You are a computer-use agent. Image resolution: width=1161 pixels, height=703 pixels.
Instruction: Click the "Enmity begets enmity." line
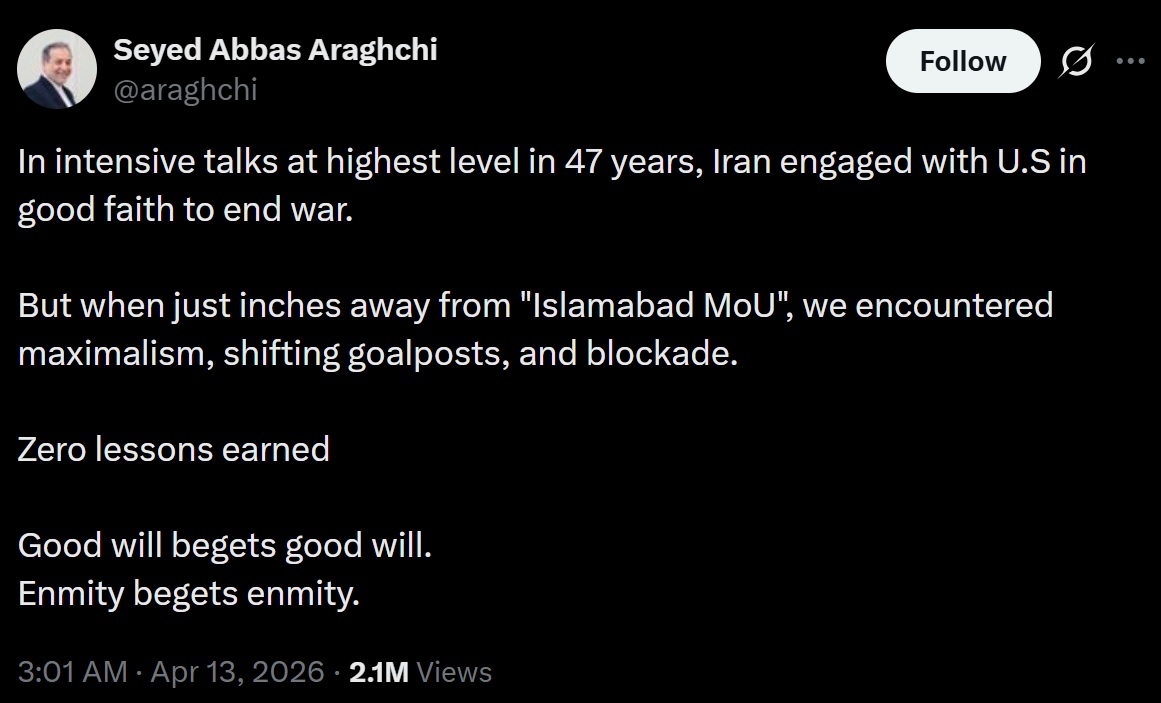[188, 594]
